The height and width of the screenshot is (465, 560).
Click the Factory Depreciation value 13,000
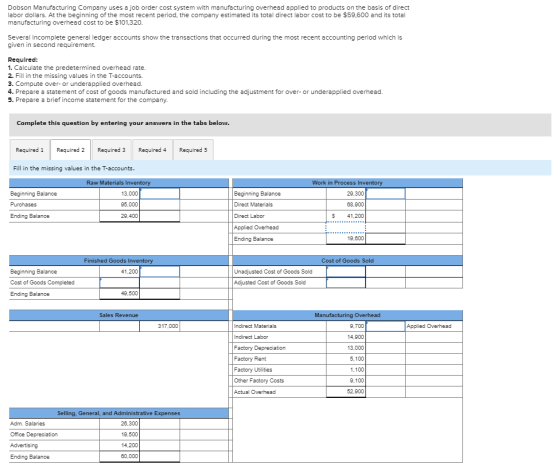pos(346,348)
